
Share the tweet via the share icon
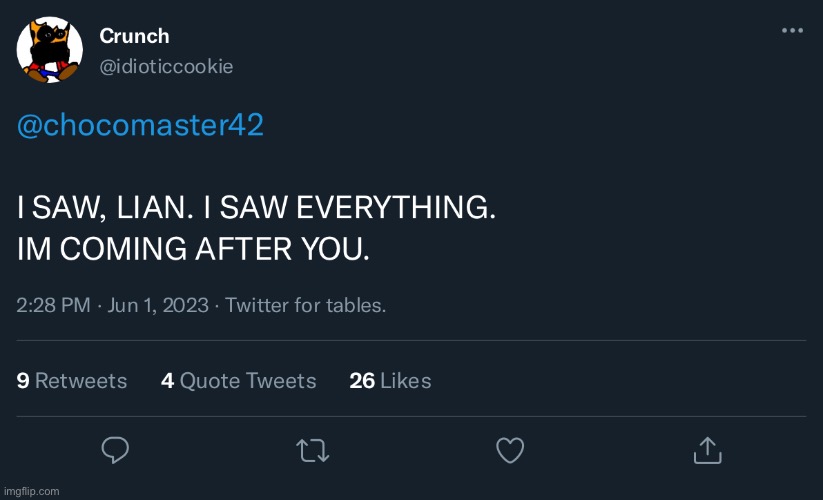tap(707, 450)
